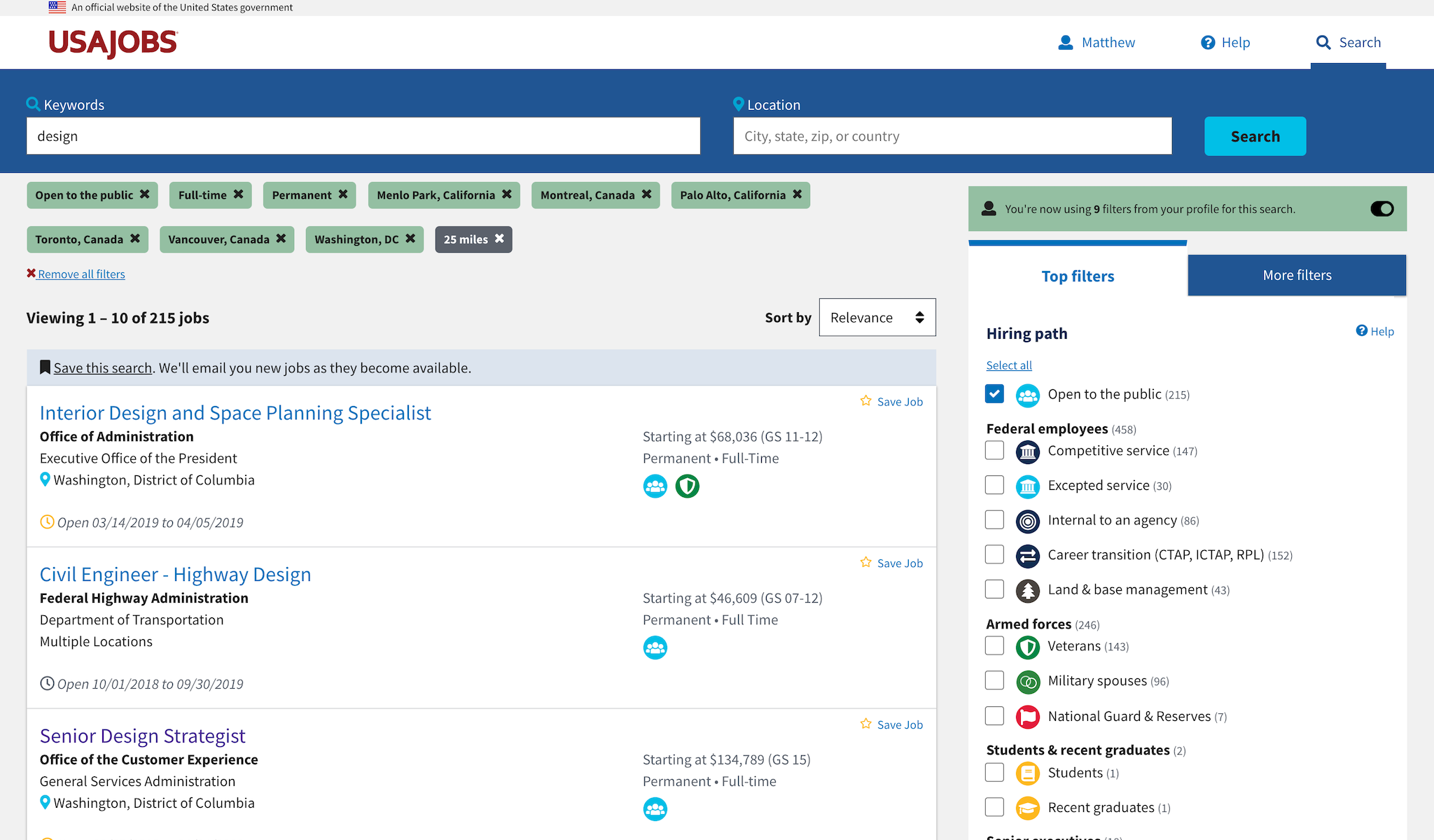
Task: Uncheck the Open to the public checkbox
Action: 994,393
